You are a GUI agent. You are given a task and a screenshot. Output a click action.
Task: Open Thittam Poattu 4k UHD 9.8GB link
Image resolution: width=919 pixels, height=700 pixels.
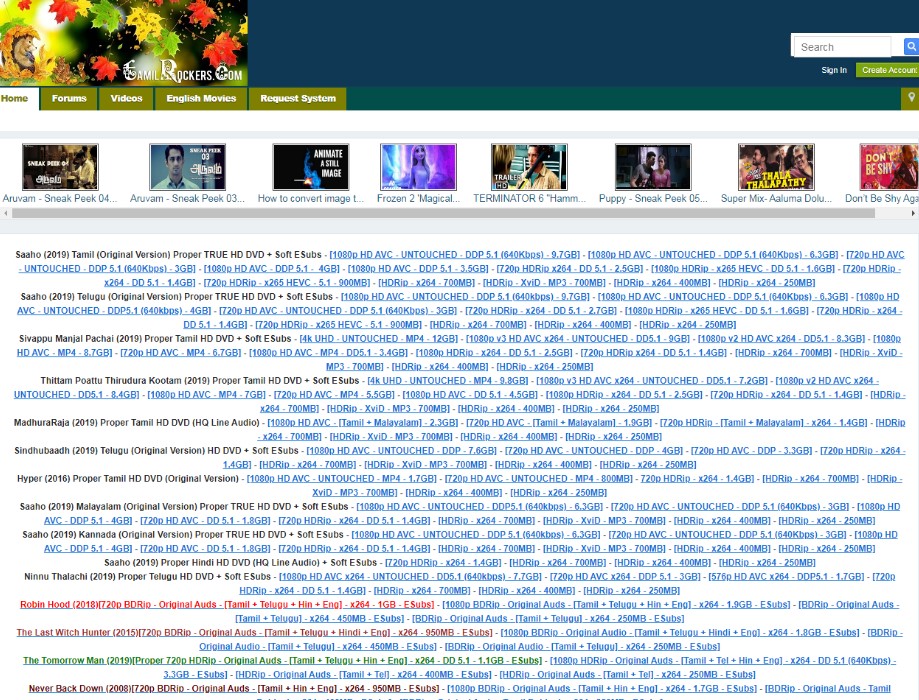[448, 381]
